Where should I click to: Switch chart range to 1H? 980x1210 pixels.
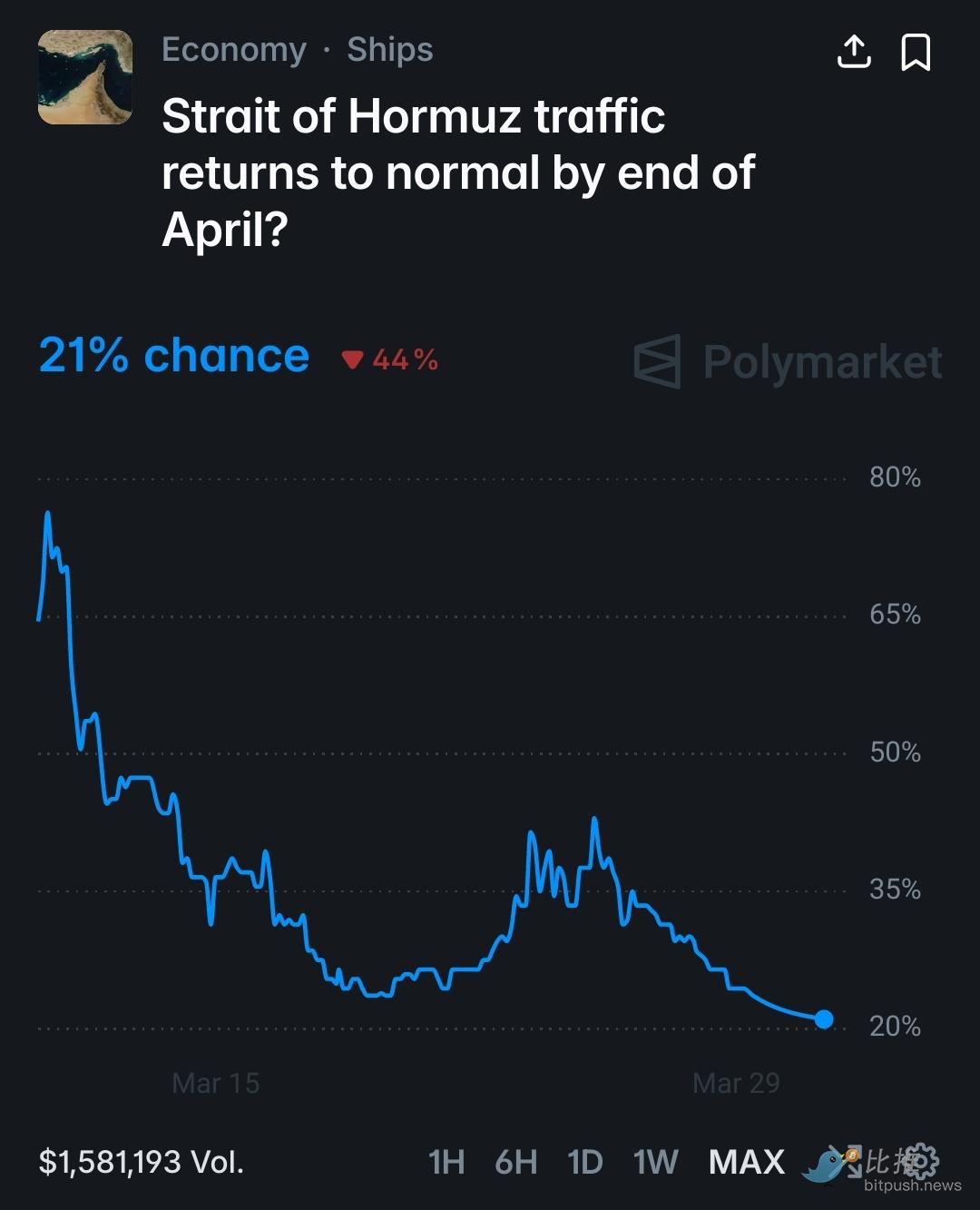(x=446, y=1162)
